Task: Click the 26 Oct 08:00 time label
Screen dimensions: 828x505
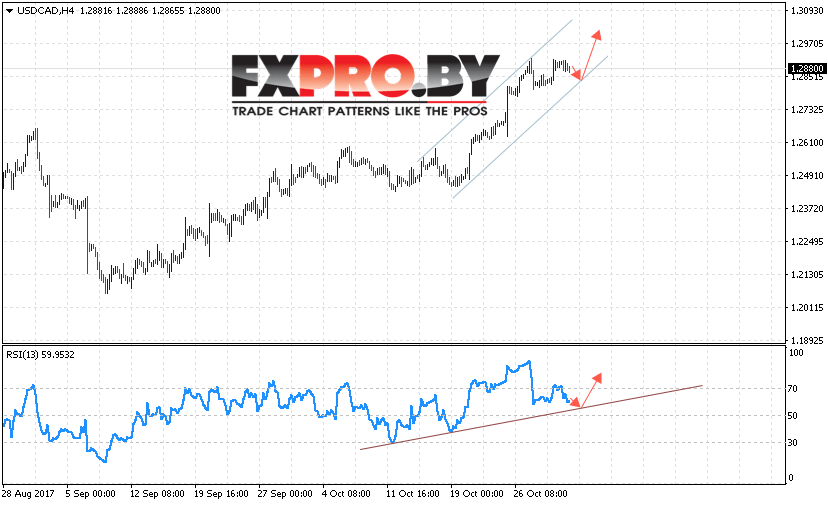Action: (x=541, y=494)
